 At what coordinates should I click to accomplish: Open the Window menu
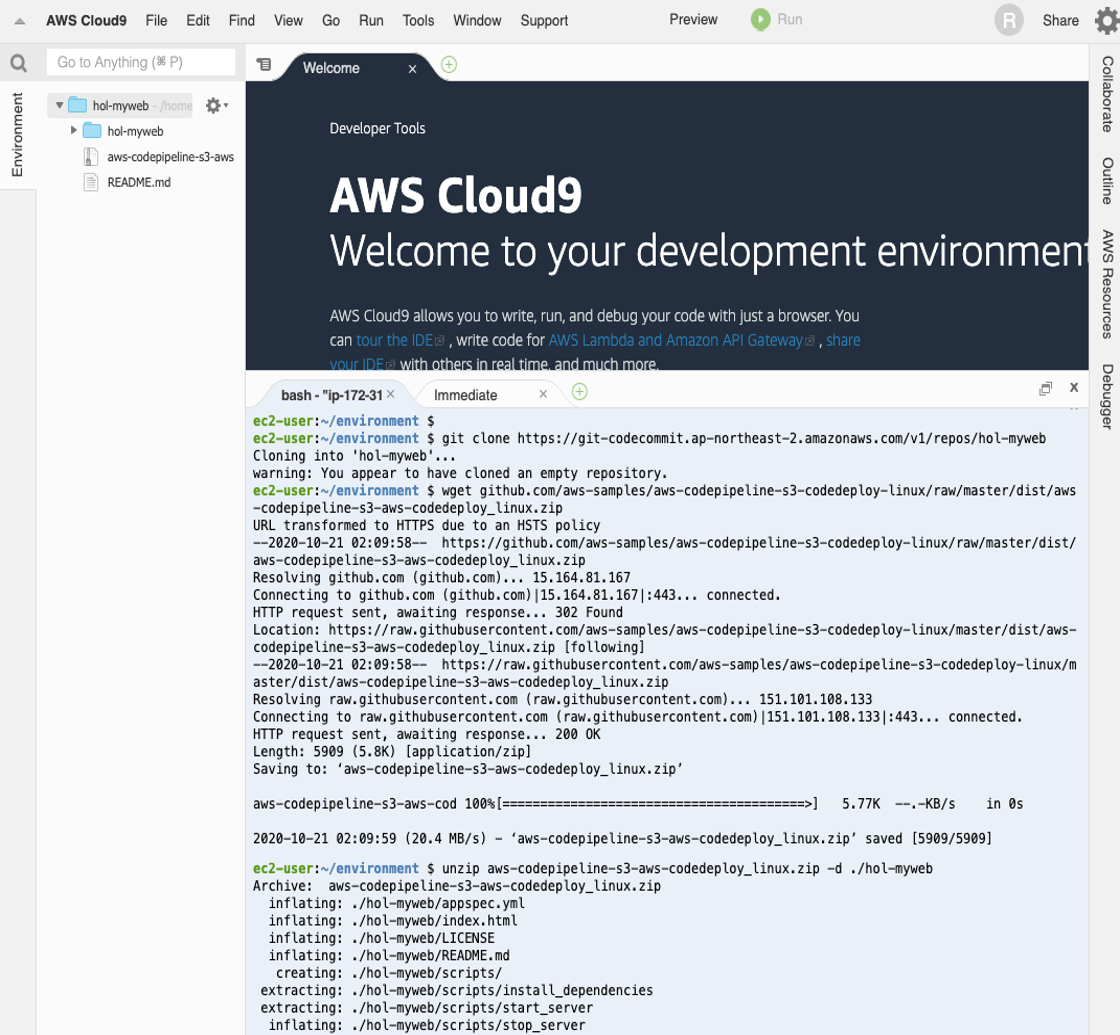tap(477, 21)
